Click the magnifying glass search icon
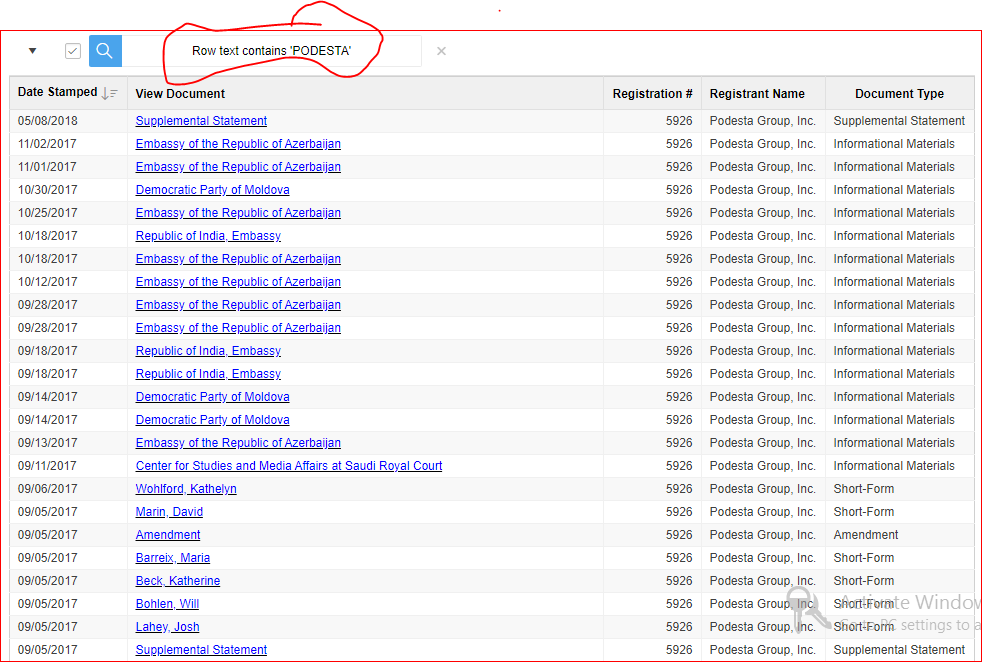The width and height of the screenshot is (982, 662). tap(105, 51)
